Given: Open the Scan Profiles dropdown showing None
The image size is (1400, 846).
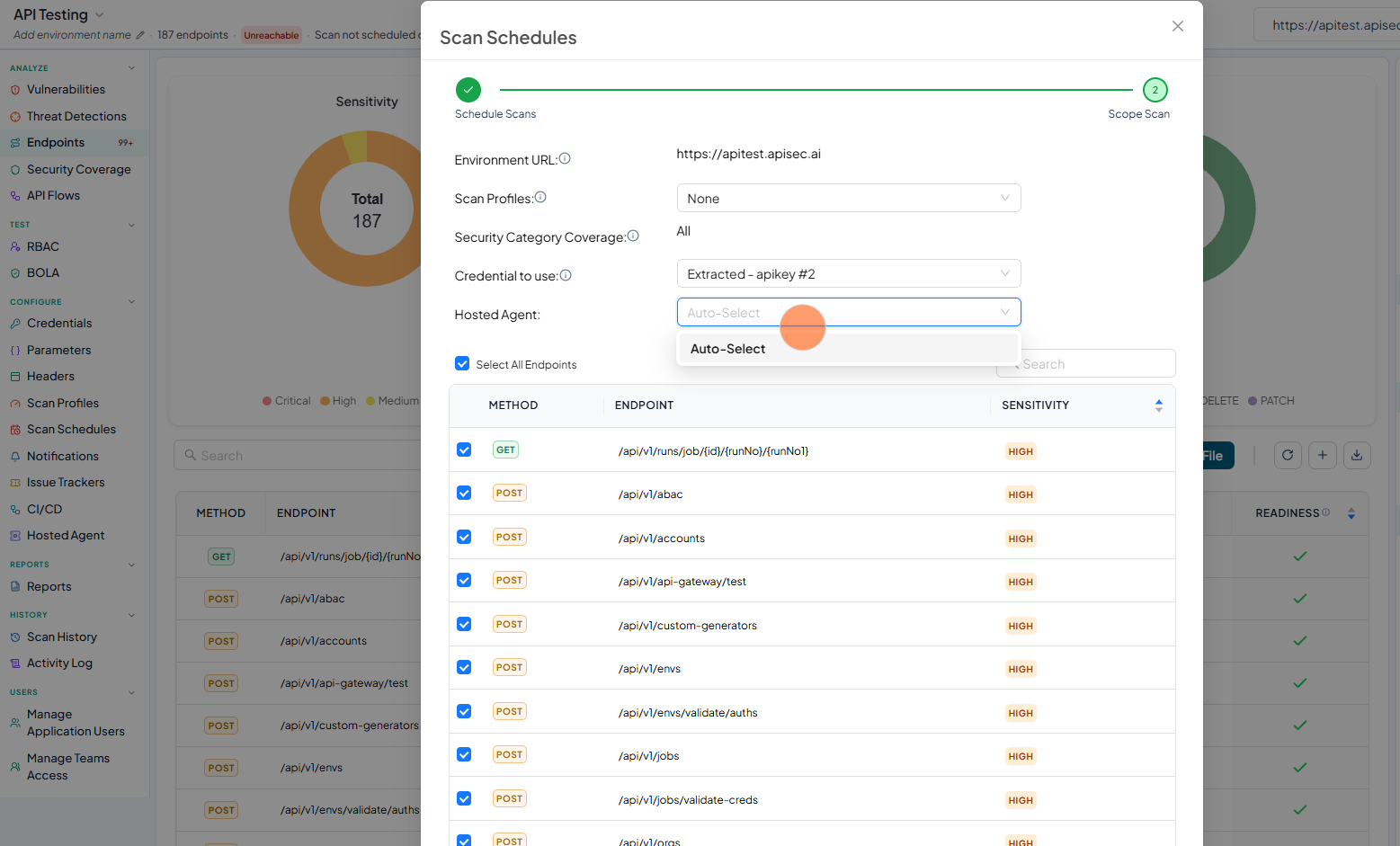Looking at the screenshot, I should pos(848,198).
